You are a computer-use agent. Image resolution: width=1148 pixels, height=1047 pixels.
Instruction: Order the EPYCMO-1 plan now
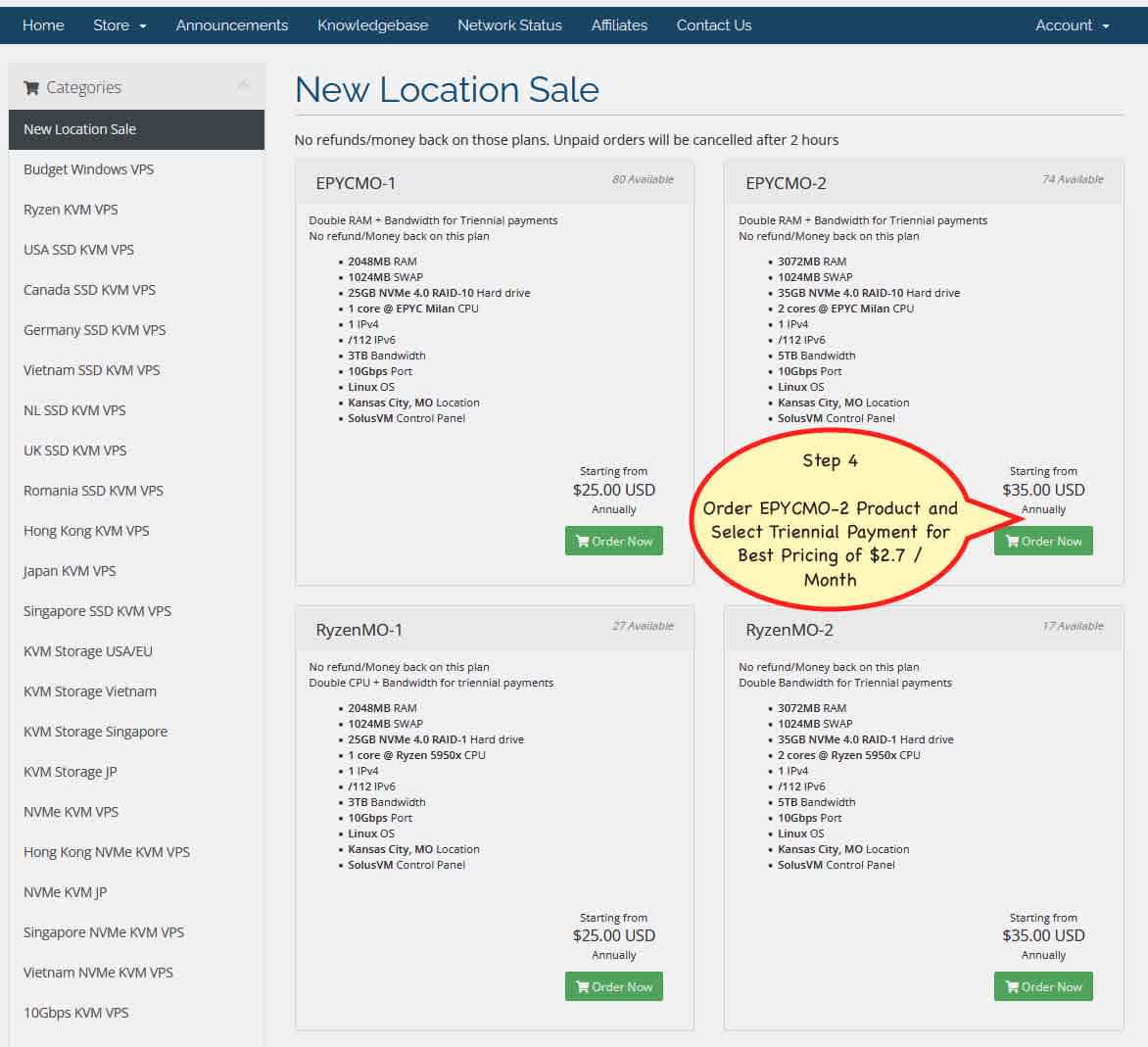[x=613, y=541]
